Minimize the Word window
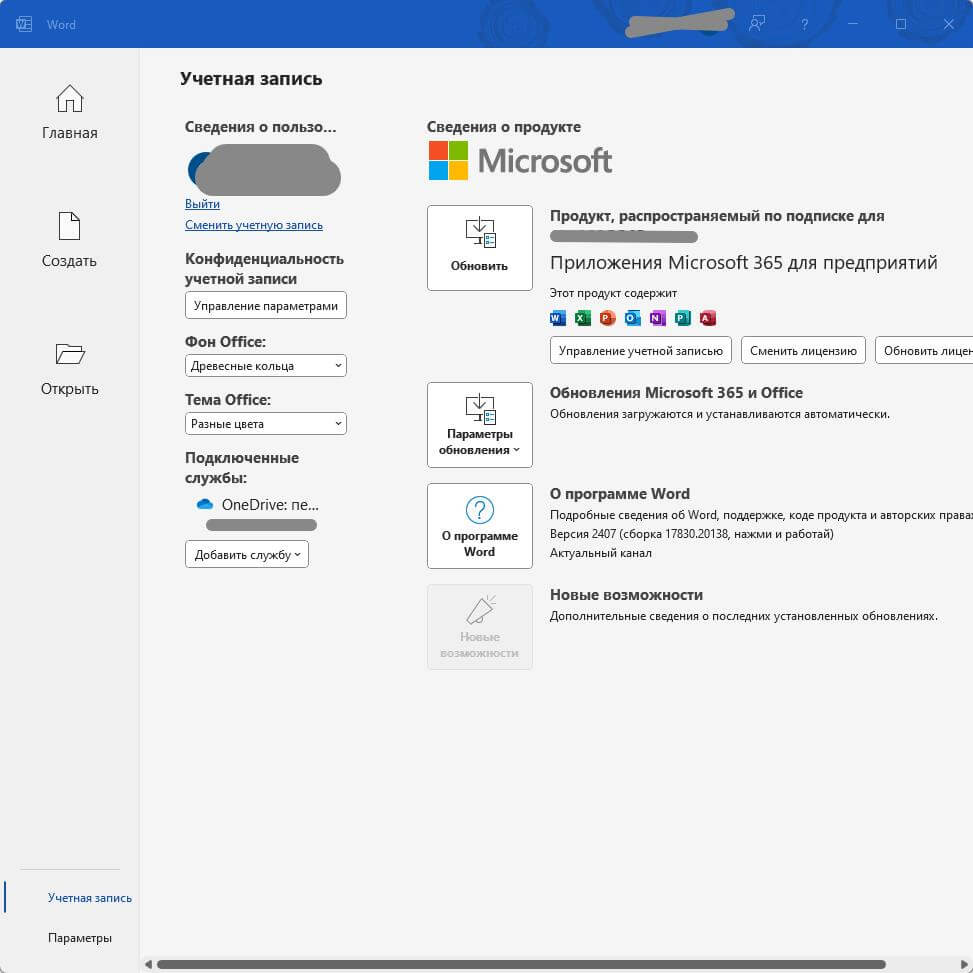 (853, 24)
